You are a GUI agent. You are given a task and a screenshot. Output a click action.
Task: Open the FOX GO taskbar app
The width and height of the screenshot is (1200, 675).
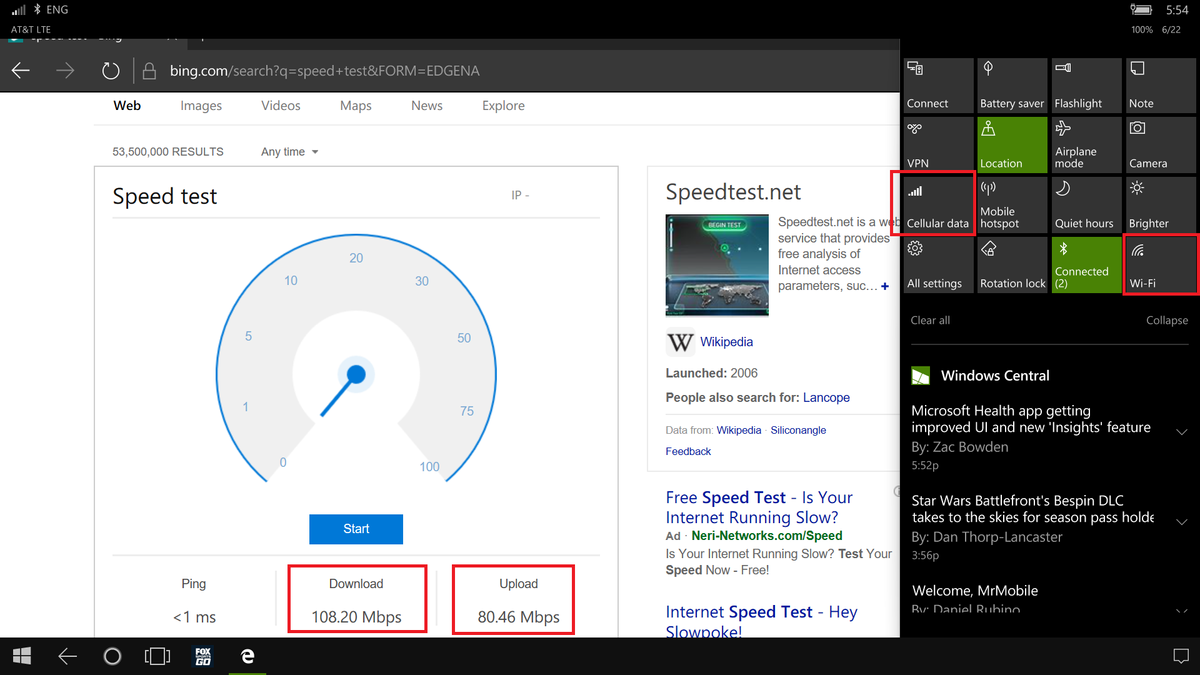click(203, 656)
